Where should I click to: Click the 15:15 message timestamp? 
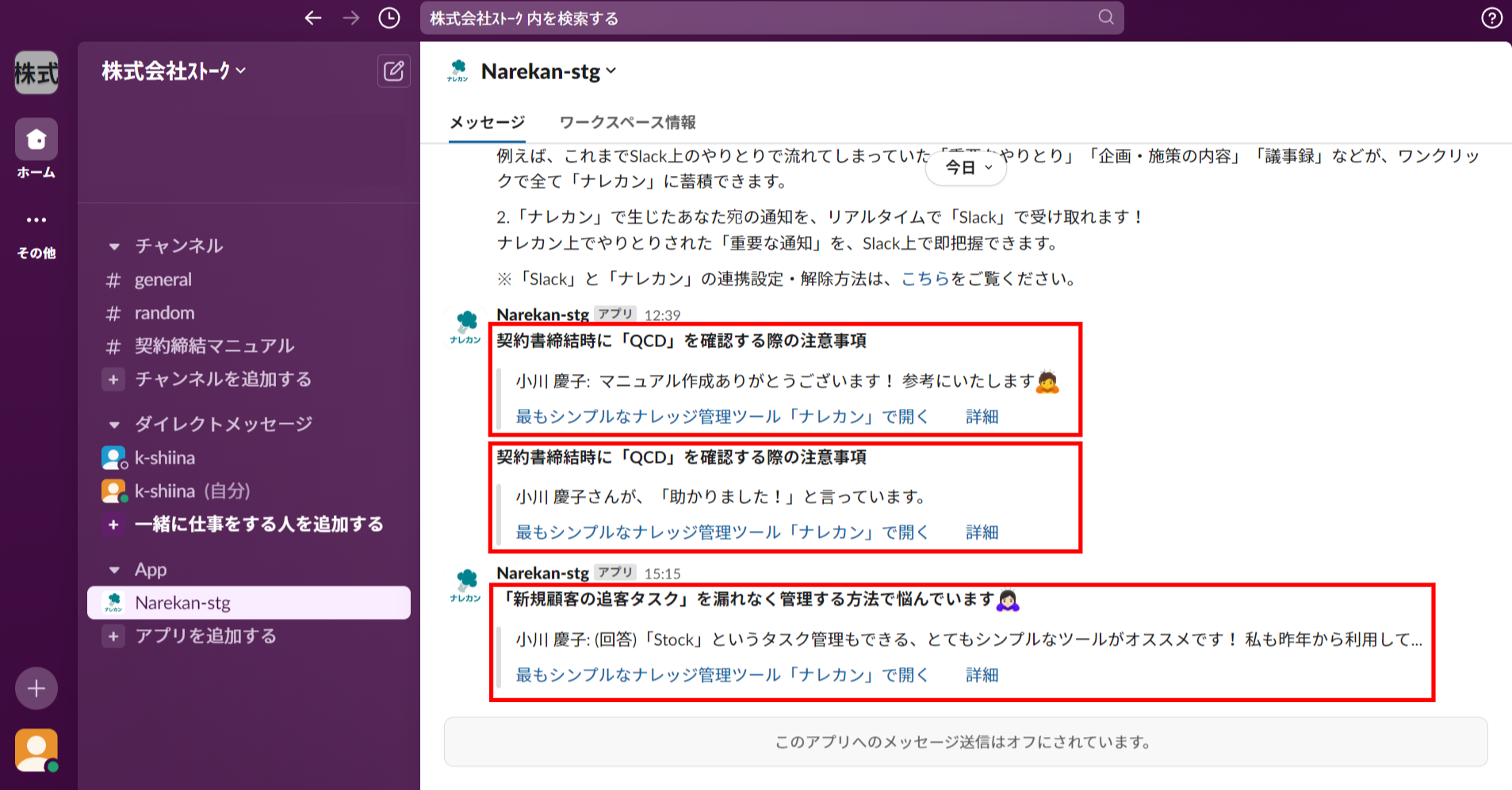[x=662, y=574]
